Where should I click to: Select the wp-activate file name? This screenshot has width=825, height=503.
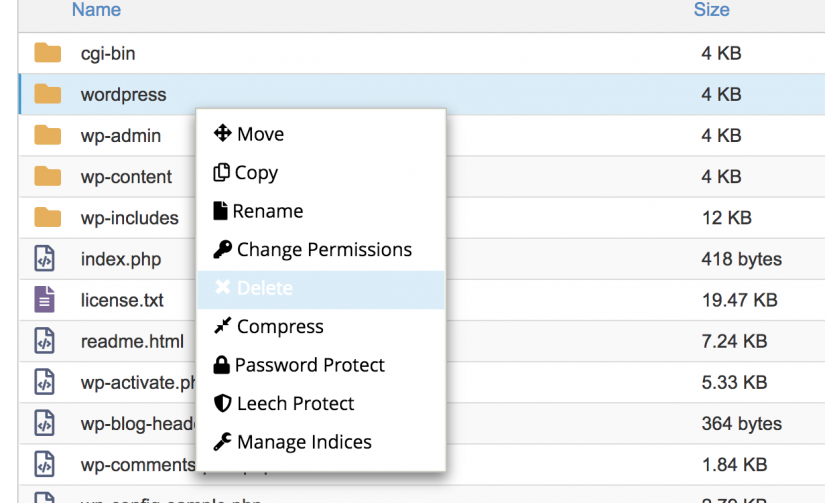pos(138,383)
